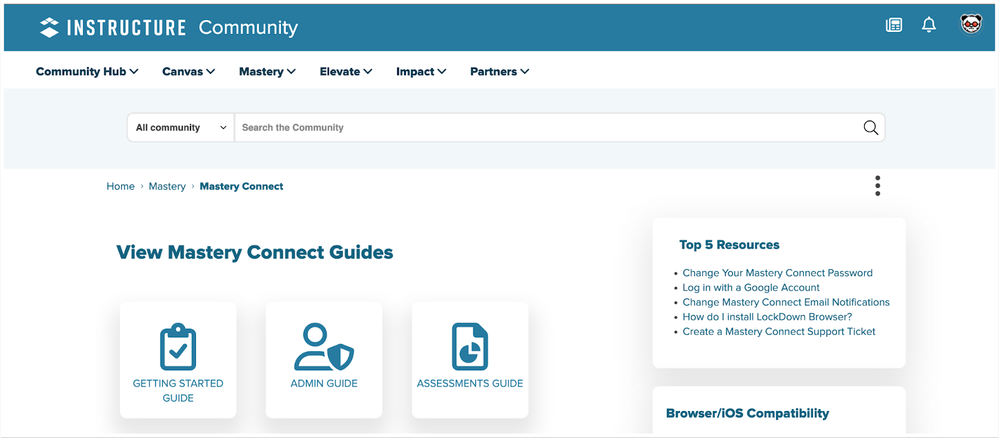
Task: Open the panda user avatar menu
Action: tap(971, 25)
